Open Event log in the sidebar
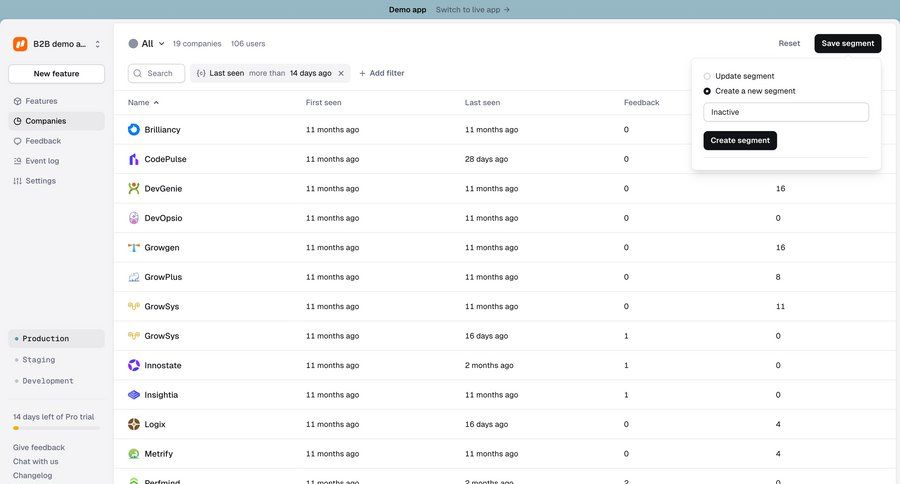The image size is (900, 484). (56, 161)
